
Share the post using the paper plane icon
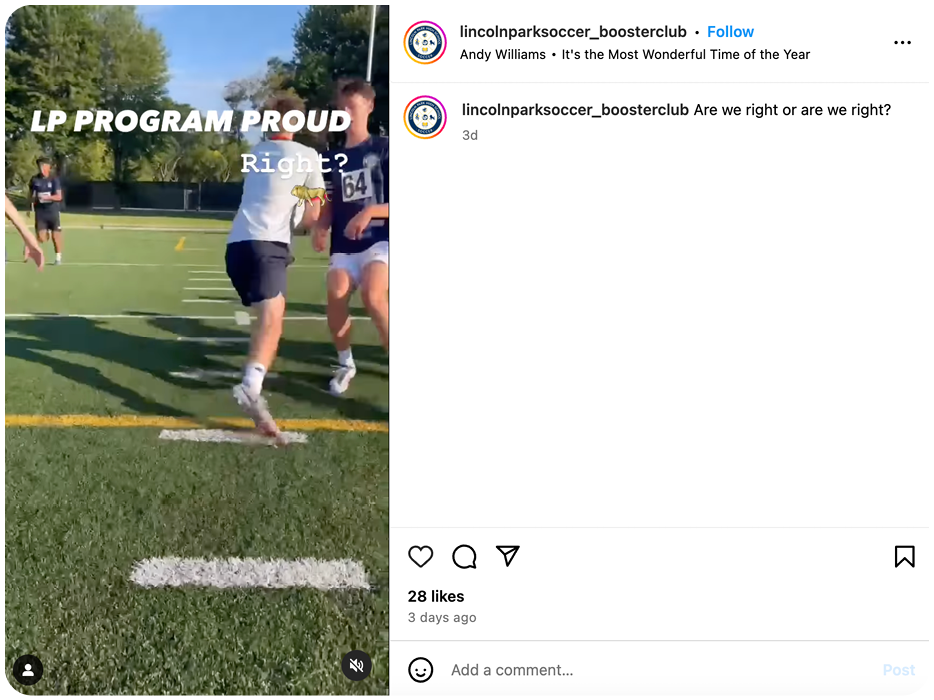coord(508,556)
